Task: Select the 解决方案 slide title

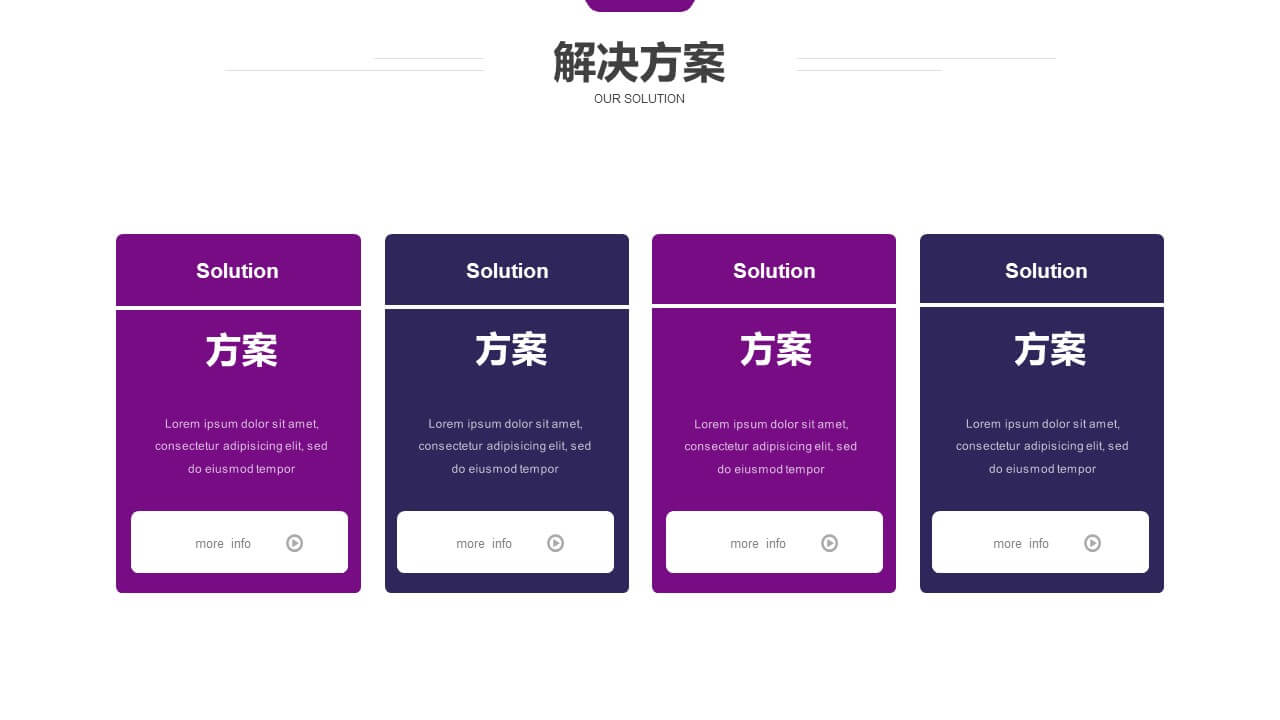Action: (639, 62)
